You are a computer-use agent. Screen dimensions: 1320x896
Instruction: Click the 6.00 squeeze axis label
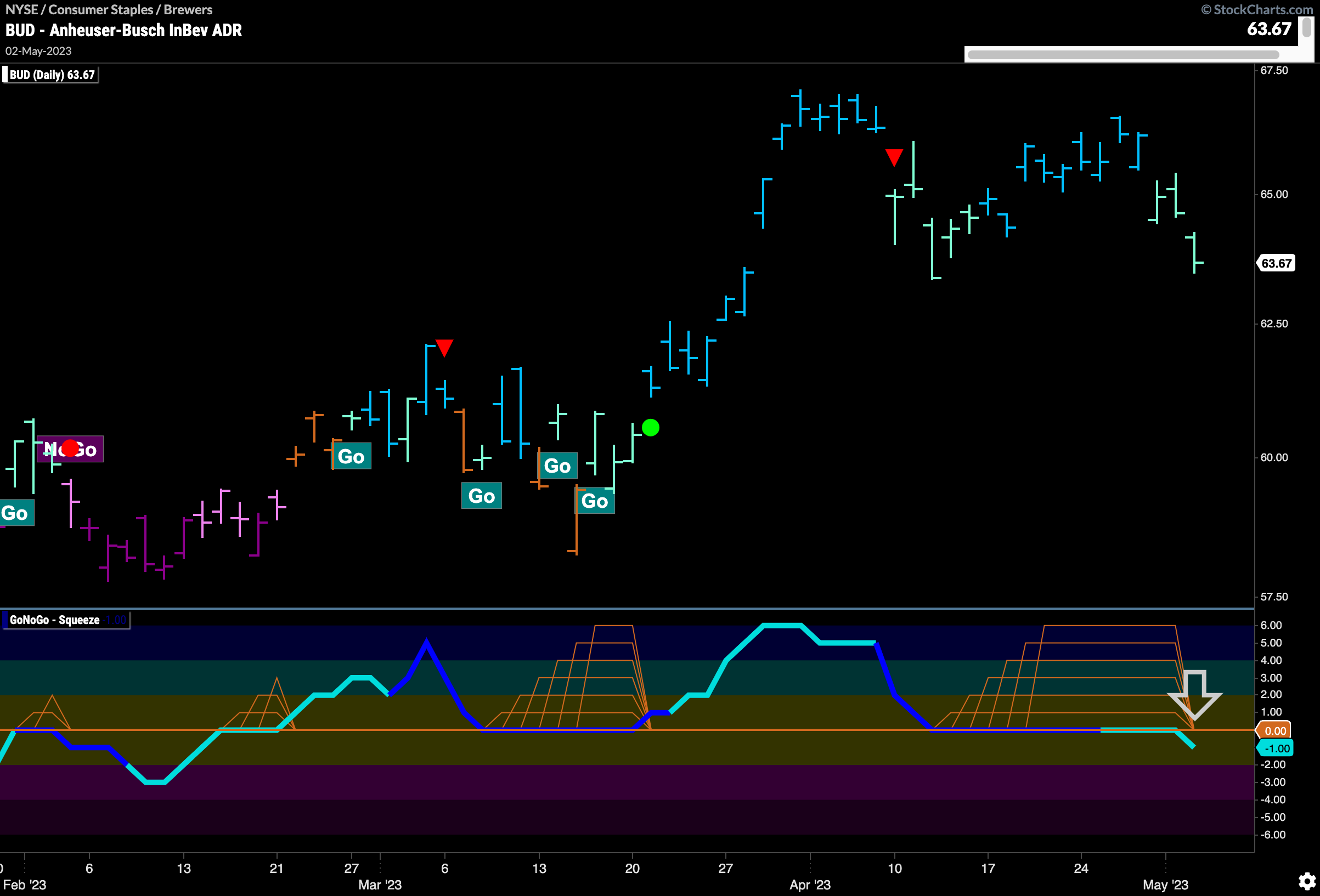point(1271,625)
